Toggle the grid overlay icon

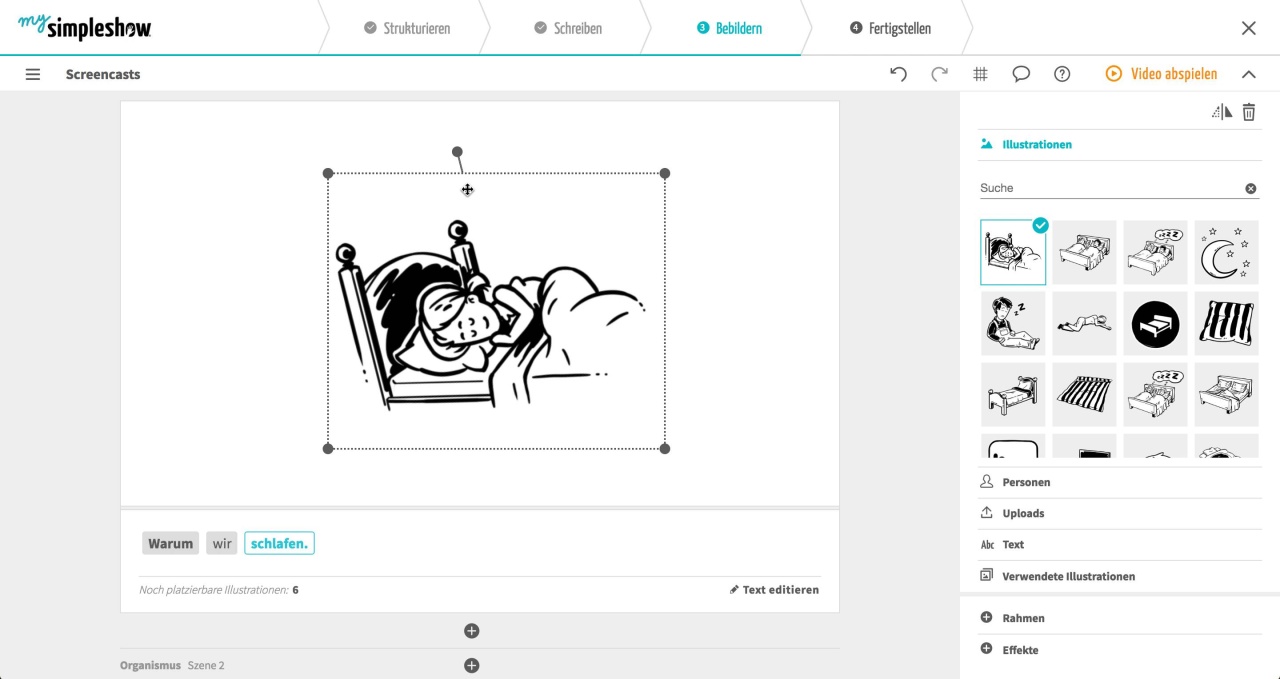[x=980, y=74]
